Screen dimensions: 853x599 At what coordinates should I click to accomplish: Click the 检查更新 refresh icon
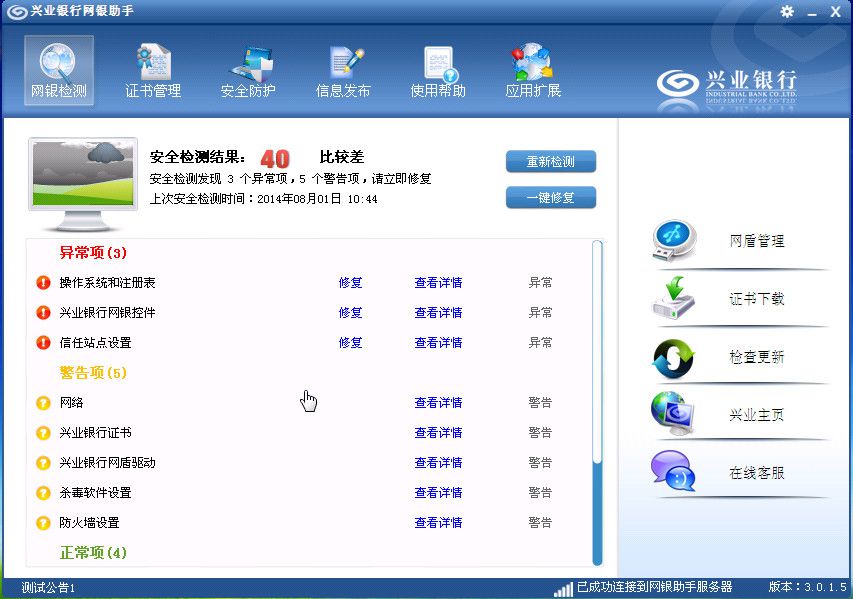coord(674,357)
